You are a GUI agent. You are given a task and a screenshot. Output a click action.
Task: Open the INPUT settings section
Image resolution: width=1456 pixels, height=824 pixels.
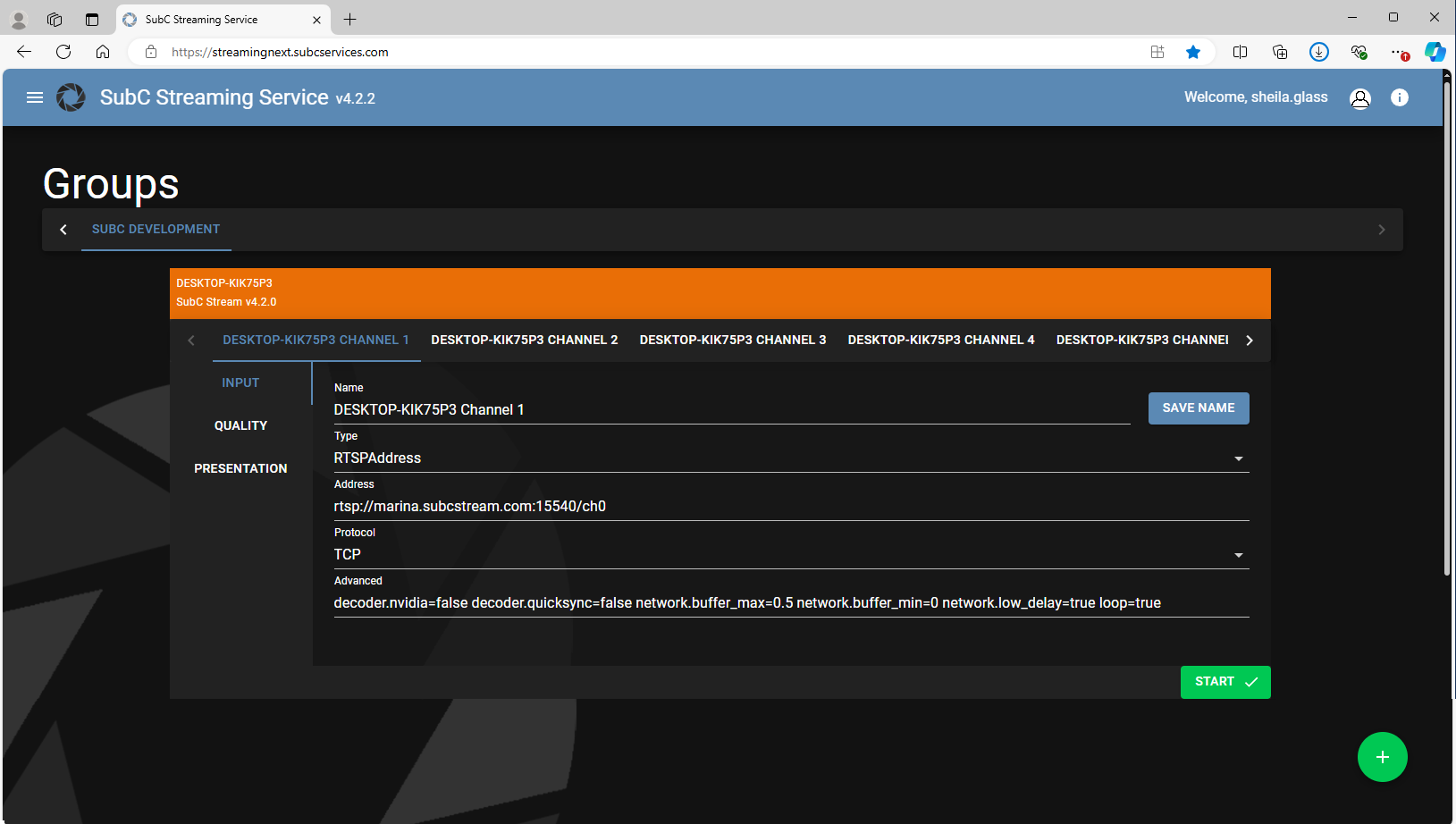[240, 383]
